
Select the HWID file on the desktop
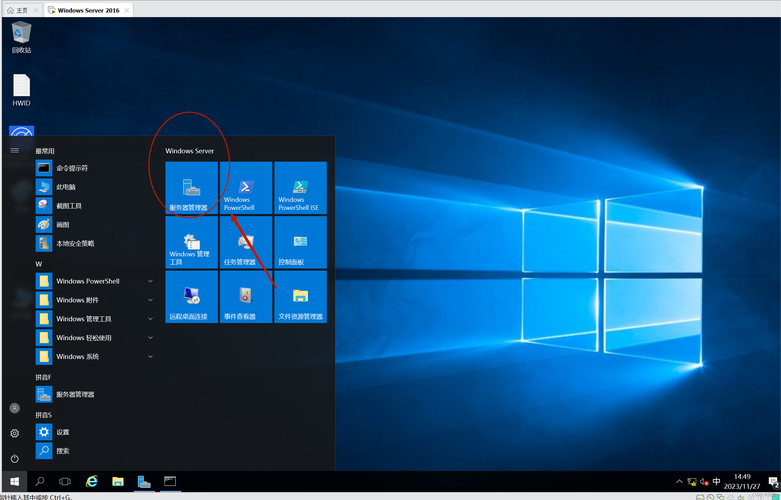pos(21,90)
